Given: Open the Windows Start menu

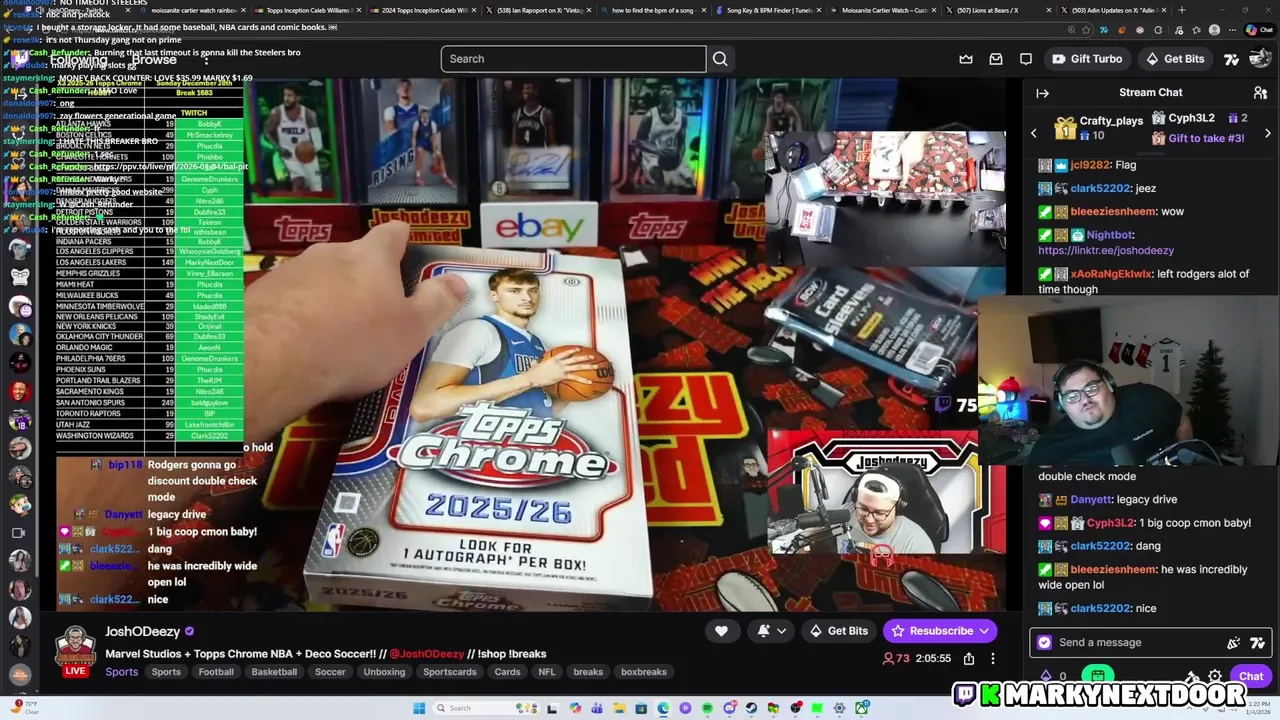Looking at the screenshot, I should [419, 708].
